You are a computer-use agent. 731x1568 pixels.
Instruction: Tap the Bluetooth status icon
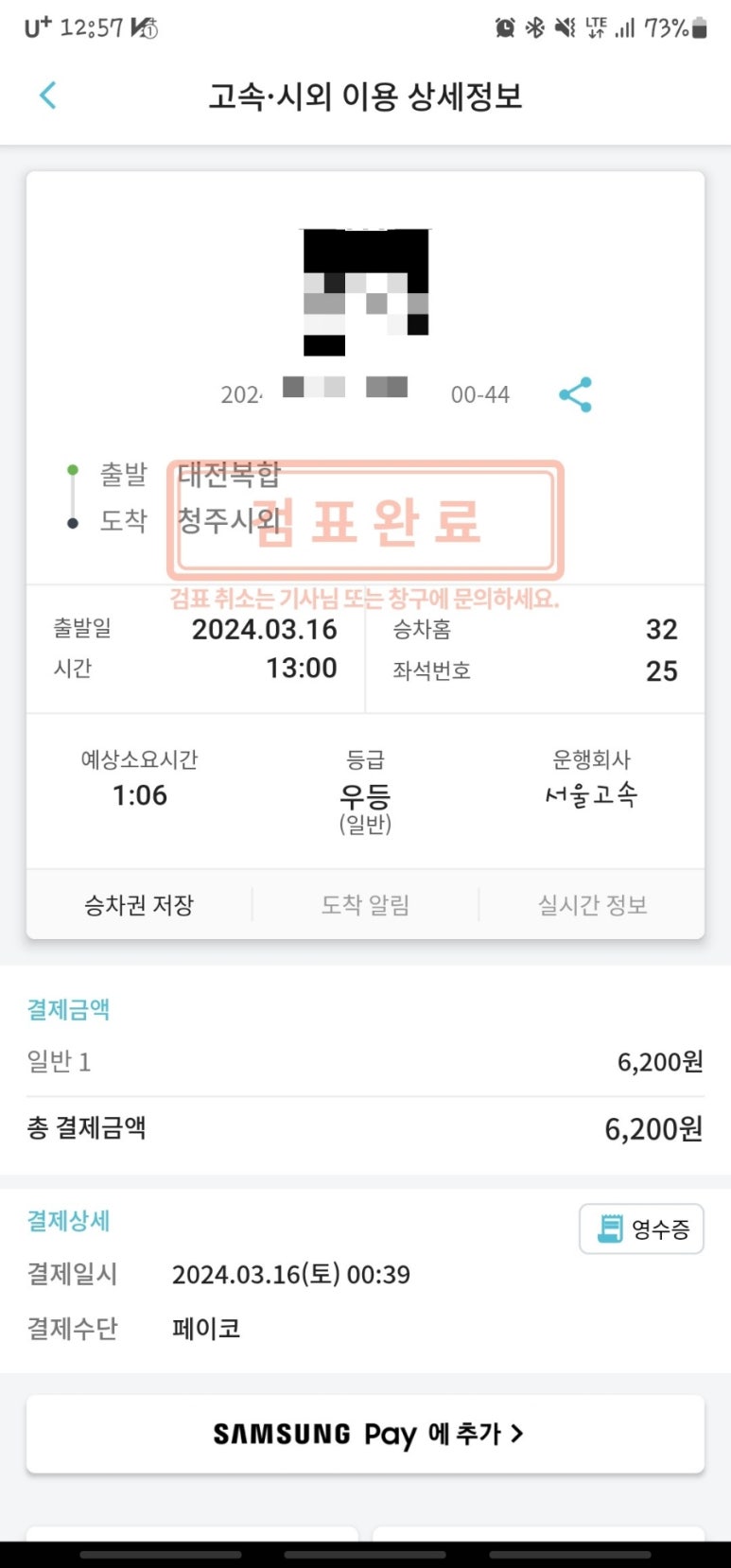(535, 28)
